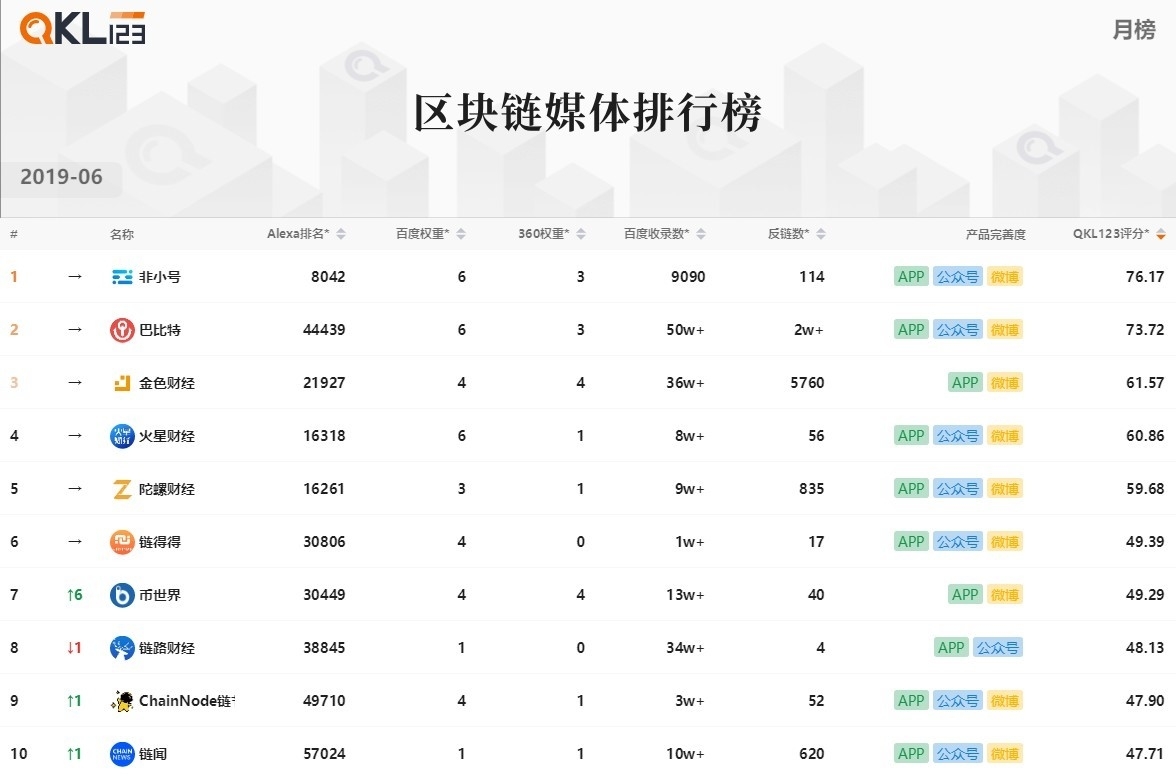Open the 巴比特 red logo icon

tap(122, 330)
